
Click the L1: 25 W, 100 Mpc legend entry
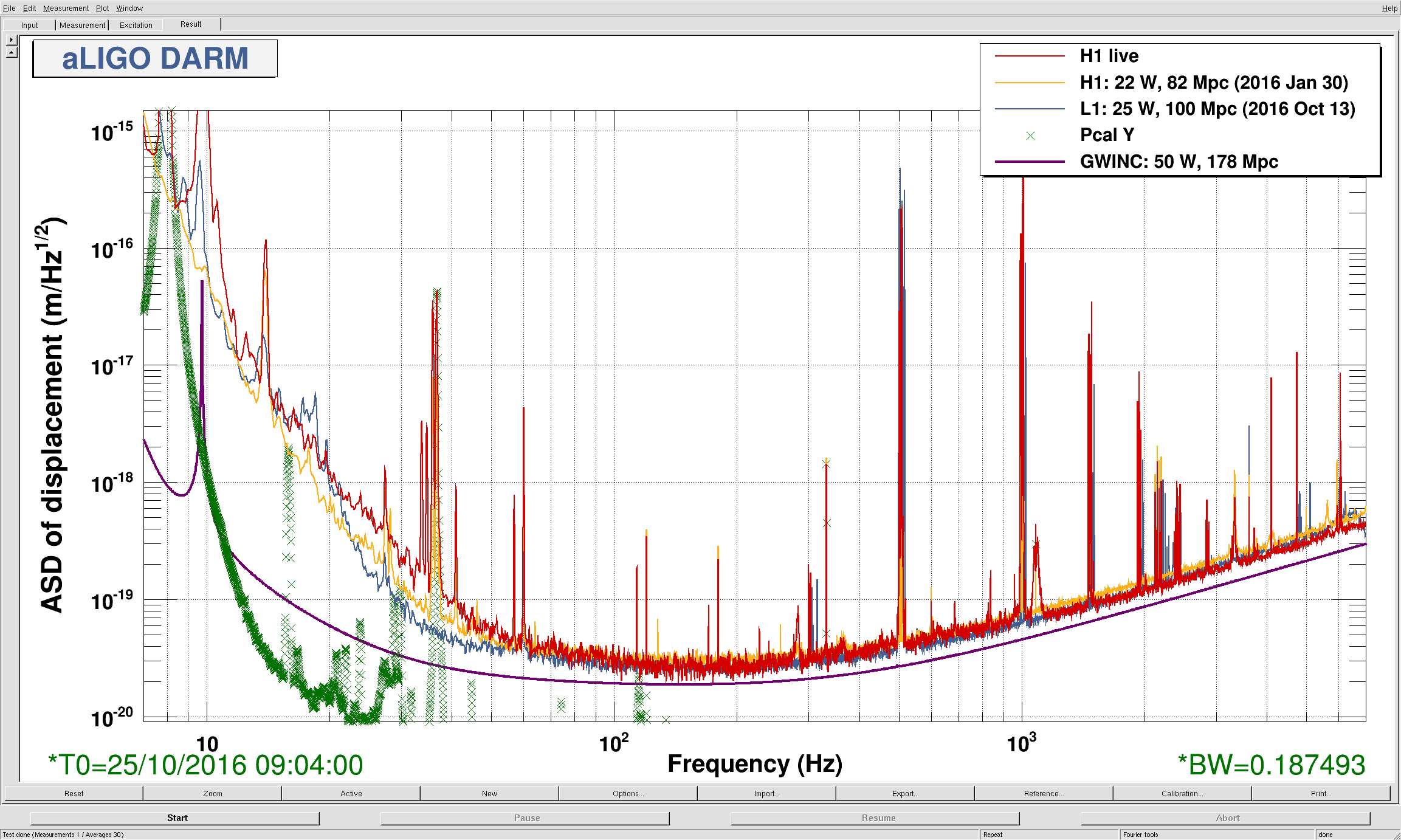click(x=1217, y=109)
